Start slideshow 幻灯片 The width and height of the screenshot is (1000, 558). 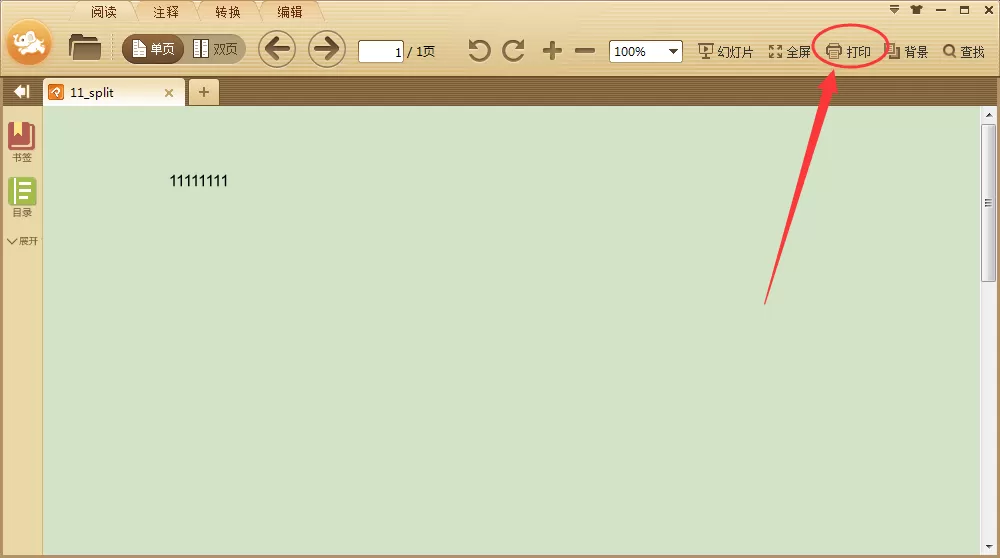726,52
